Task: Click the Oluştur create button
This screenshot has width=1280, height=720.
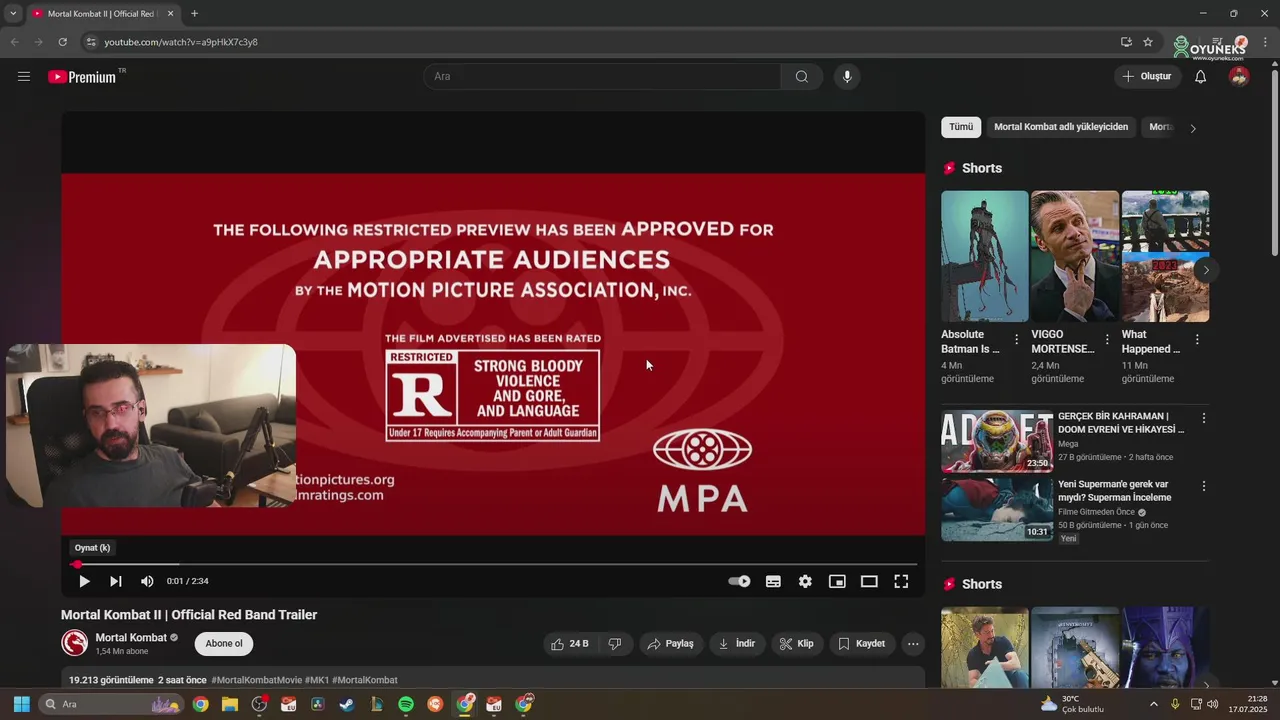Action: tap(1148, 76)
